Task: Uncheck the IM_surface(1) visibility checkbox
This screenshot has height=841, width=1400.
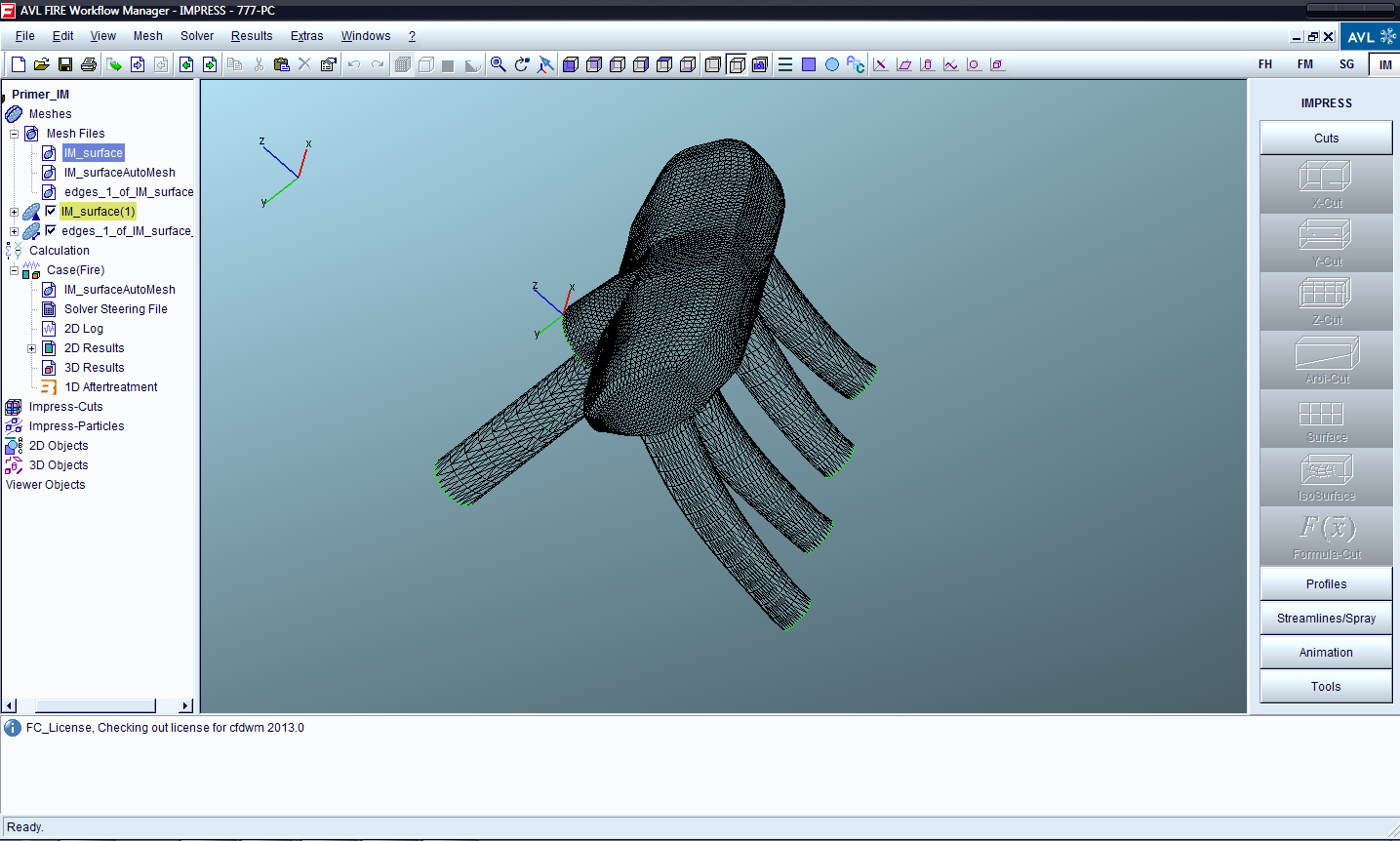Action: click(51, 211)
